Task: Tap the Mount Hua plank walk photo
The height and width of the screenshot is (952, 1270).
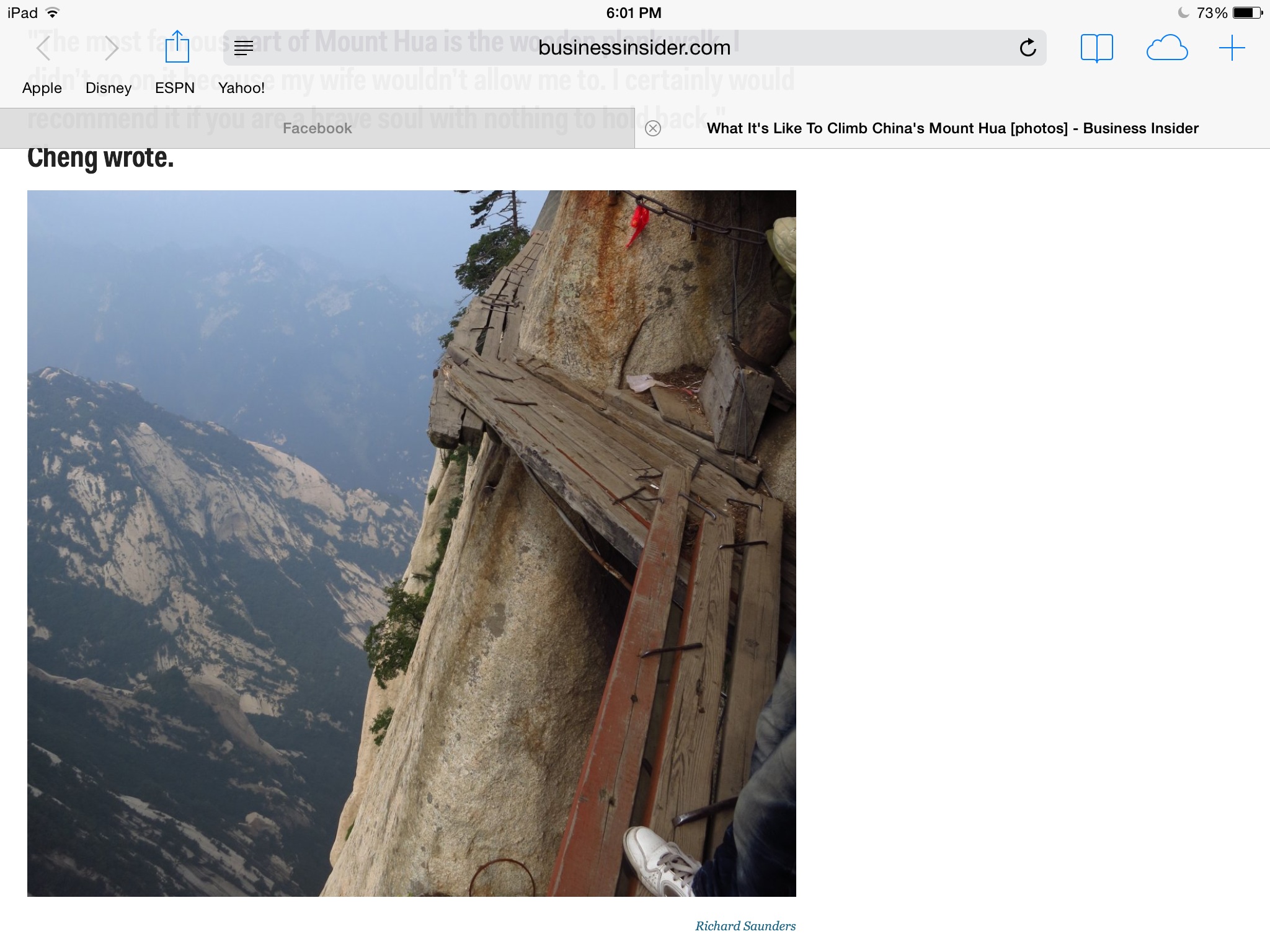Action: [412, 544]
